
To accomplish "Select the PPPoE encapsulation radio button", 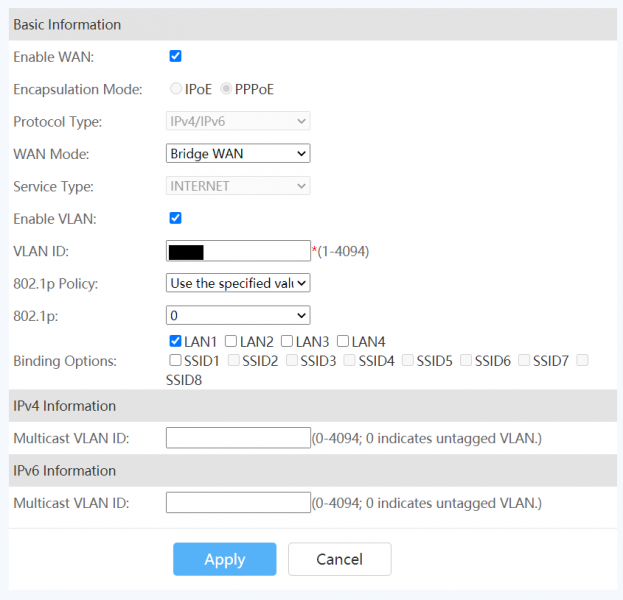I will tap(226, 89).
